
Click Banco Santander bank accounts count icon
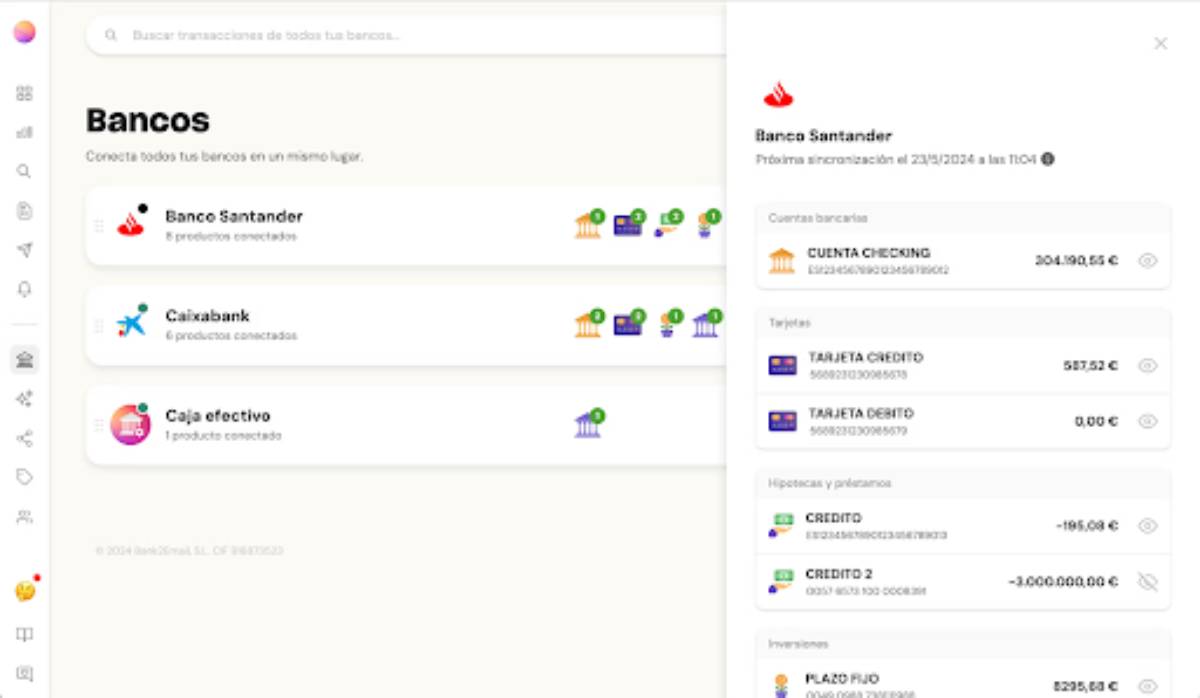coord(588,225)
